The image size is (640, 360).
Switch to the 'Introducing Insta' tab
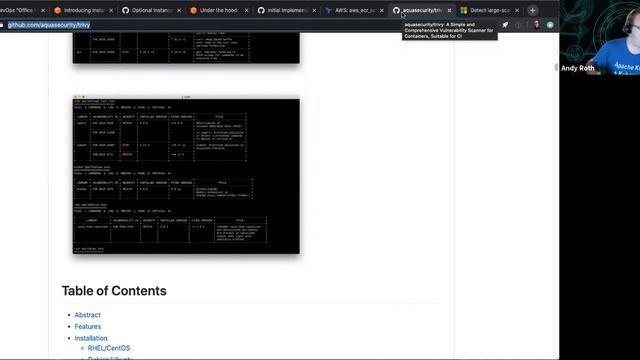[83, 10]
